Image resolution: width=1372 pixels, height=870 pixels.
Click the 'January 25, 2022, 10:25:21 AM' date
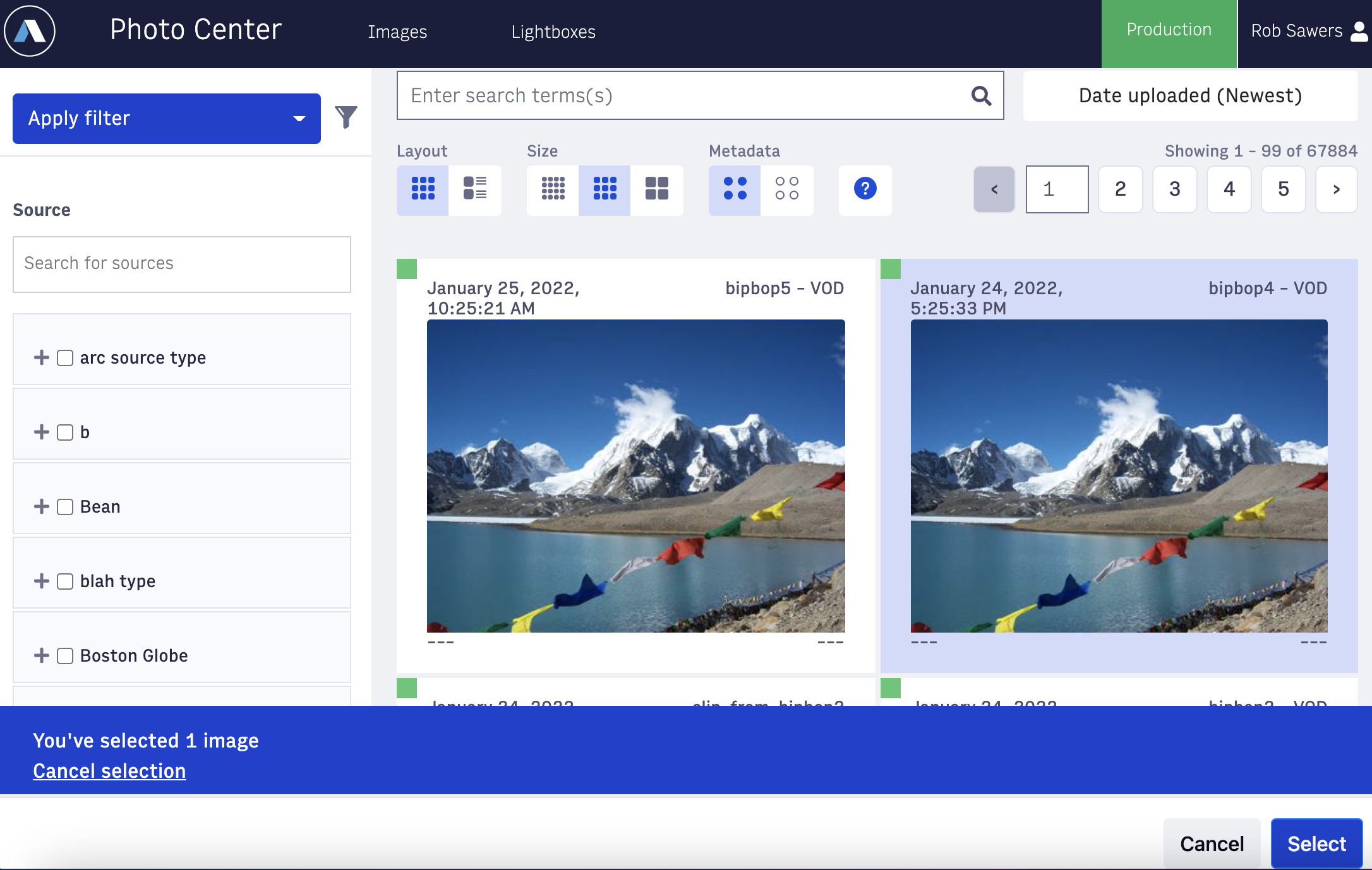[503, 298]
